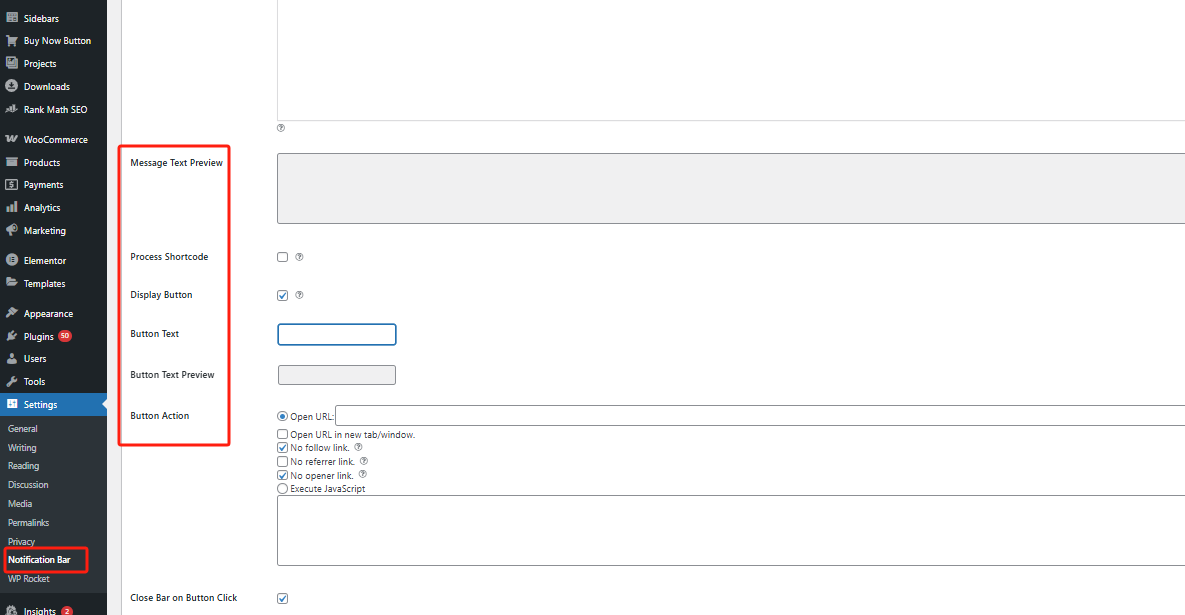Click the Rank Math SEO menu label
Viewport: 1185px width, 615px height.
(x=55, y=110)
